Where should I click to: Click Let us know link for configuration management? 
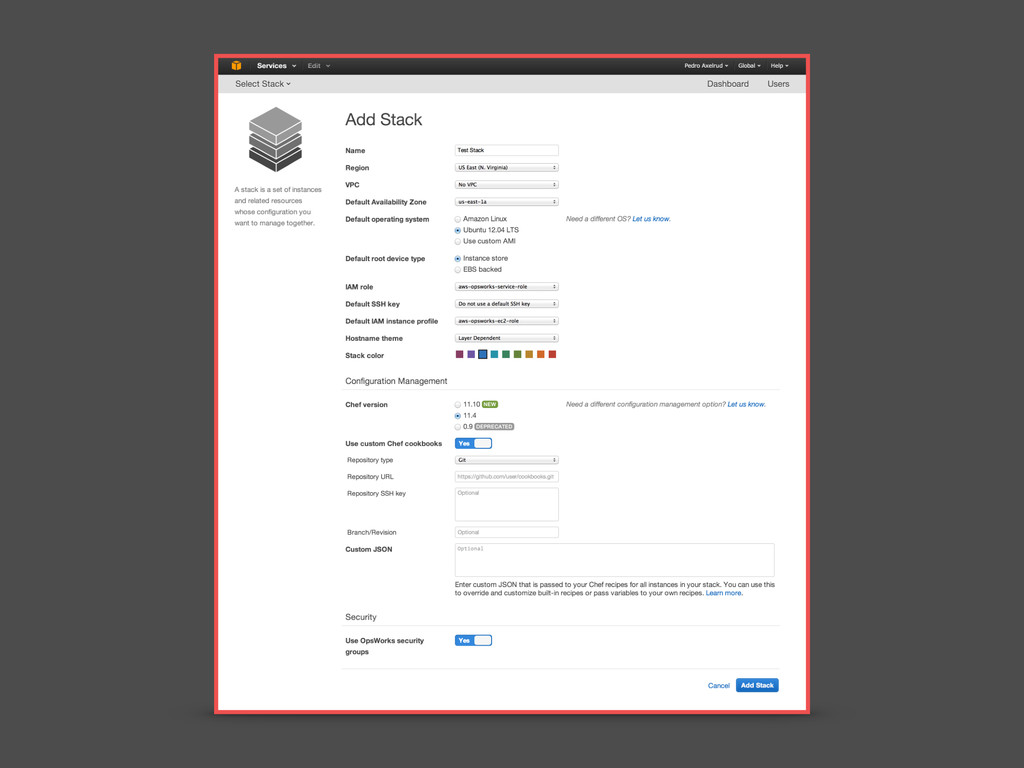[746, 404]
